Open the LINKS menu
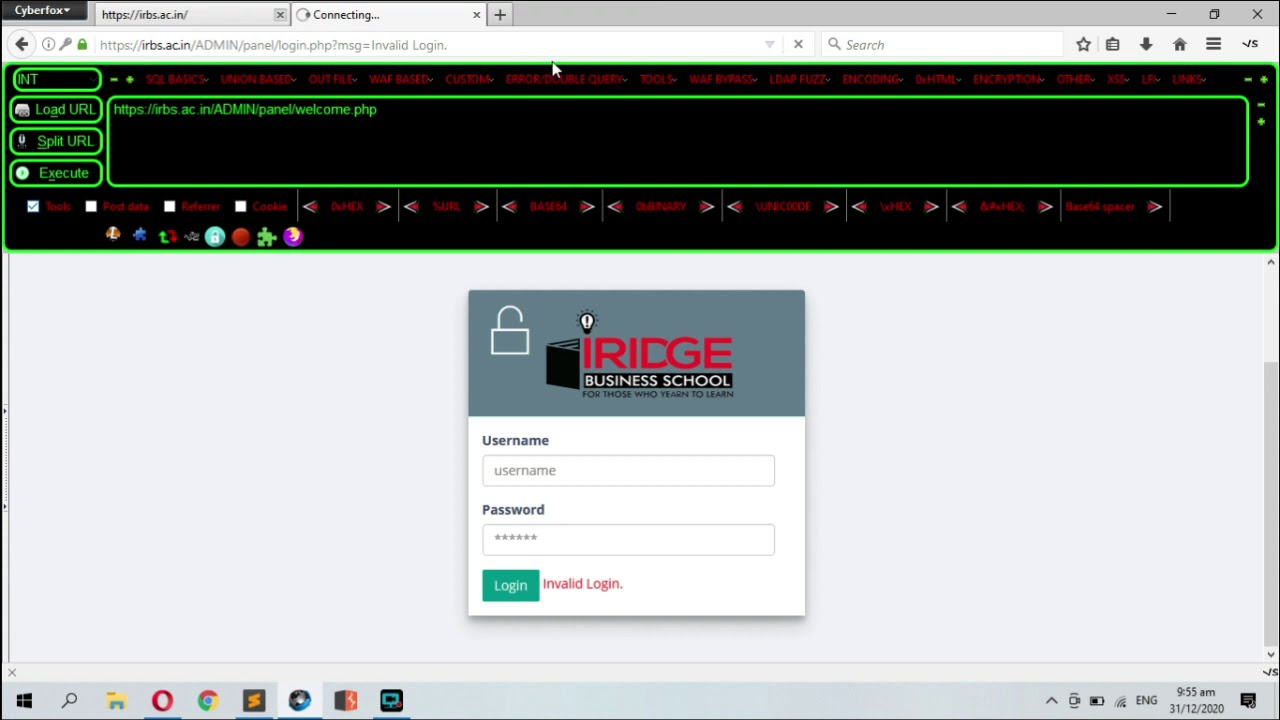 pos(1189,79)
